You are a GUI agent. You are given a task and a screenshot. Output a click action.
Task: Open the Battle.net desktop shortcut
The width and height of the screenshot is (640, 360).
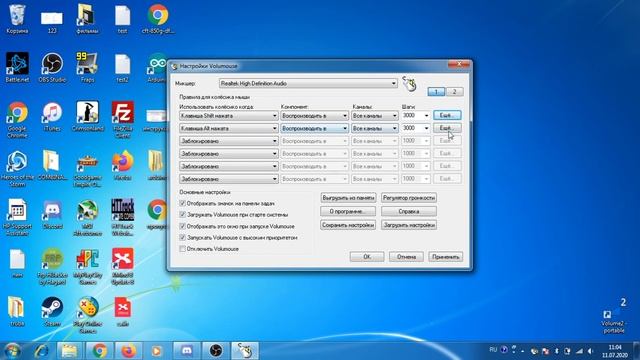(17, 67)
